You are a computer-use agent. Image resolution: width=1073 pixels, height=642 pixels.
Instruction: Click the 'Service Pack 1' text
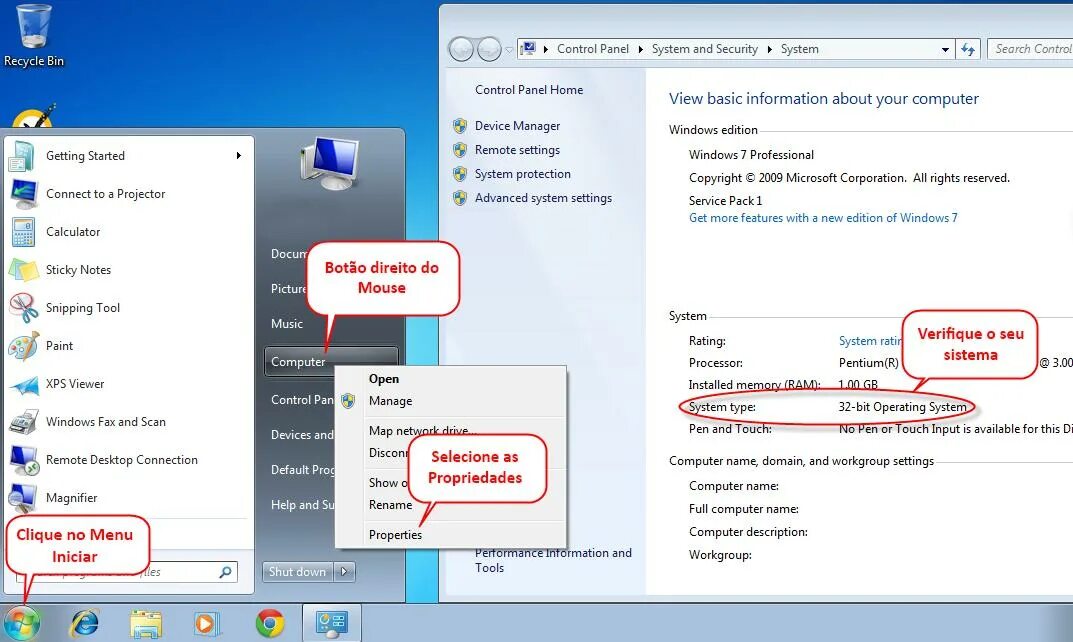pyautogui.click(x=725, y=201)
